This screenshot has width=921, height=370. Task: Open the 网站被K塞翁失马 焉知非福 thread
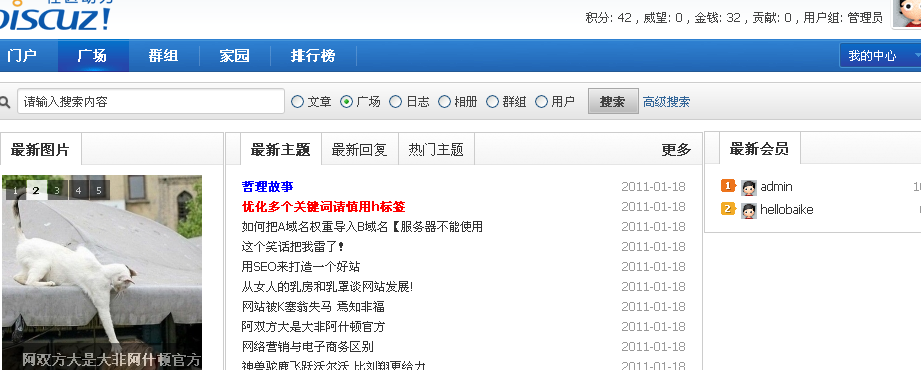[x=313, y=307]
